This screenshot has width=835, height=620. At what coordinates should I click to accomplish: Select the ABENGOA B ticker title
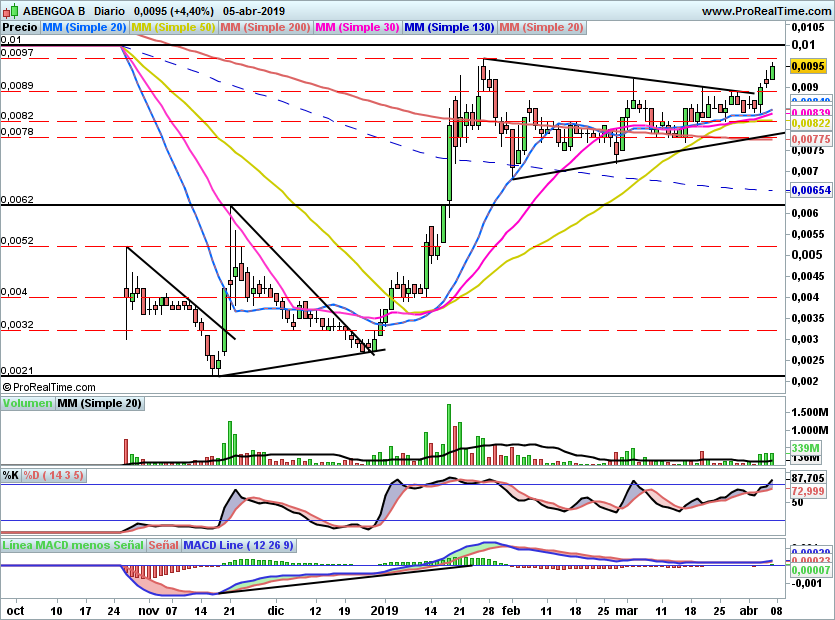54,11
